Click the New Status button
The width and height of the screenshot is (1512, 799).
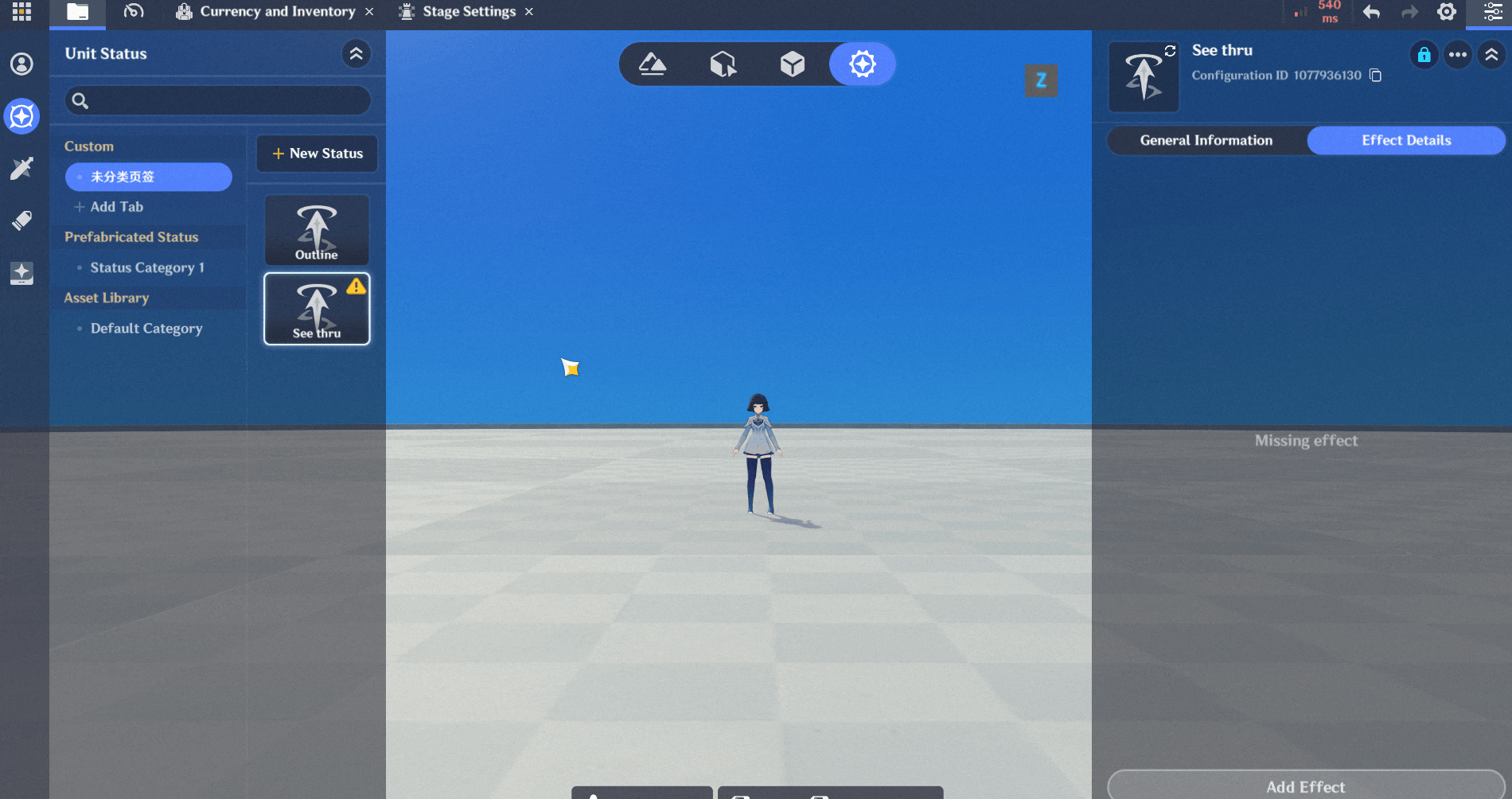click(317, 154)
